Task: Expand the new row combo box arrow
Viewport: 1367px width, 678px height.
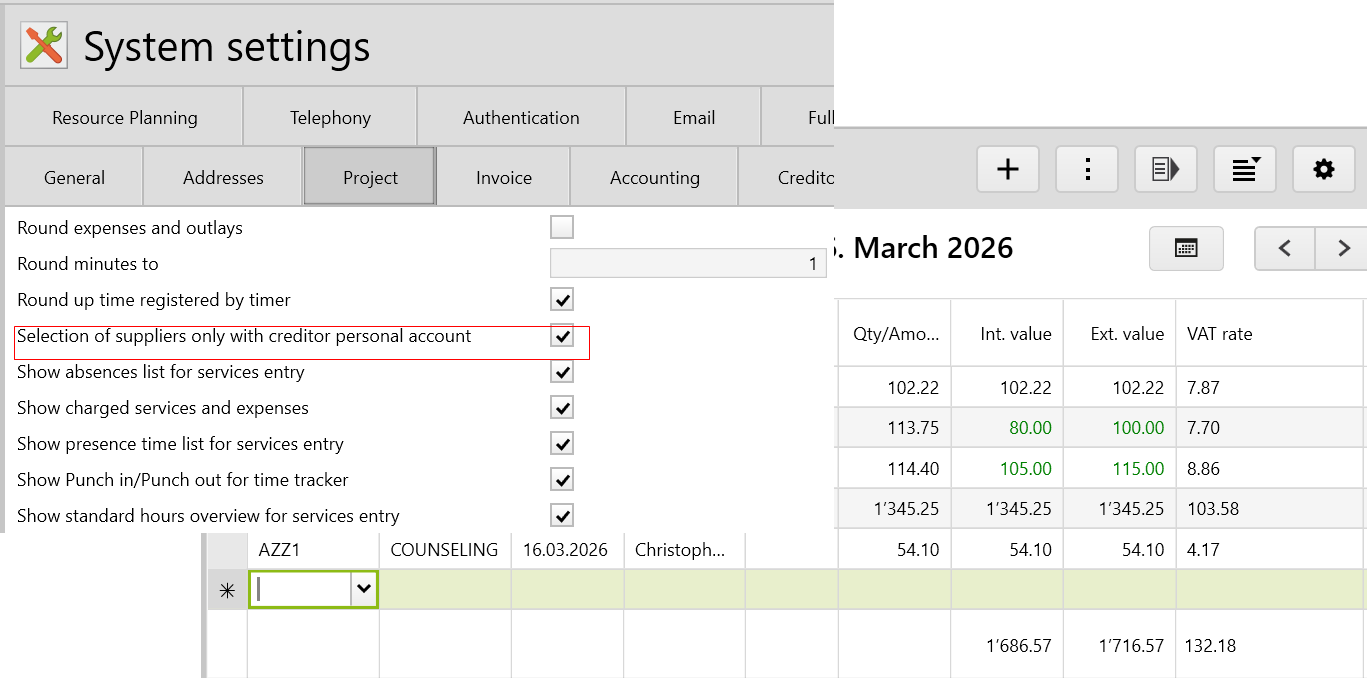Action: tap(363, 590)
